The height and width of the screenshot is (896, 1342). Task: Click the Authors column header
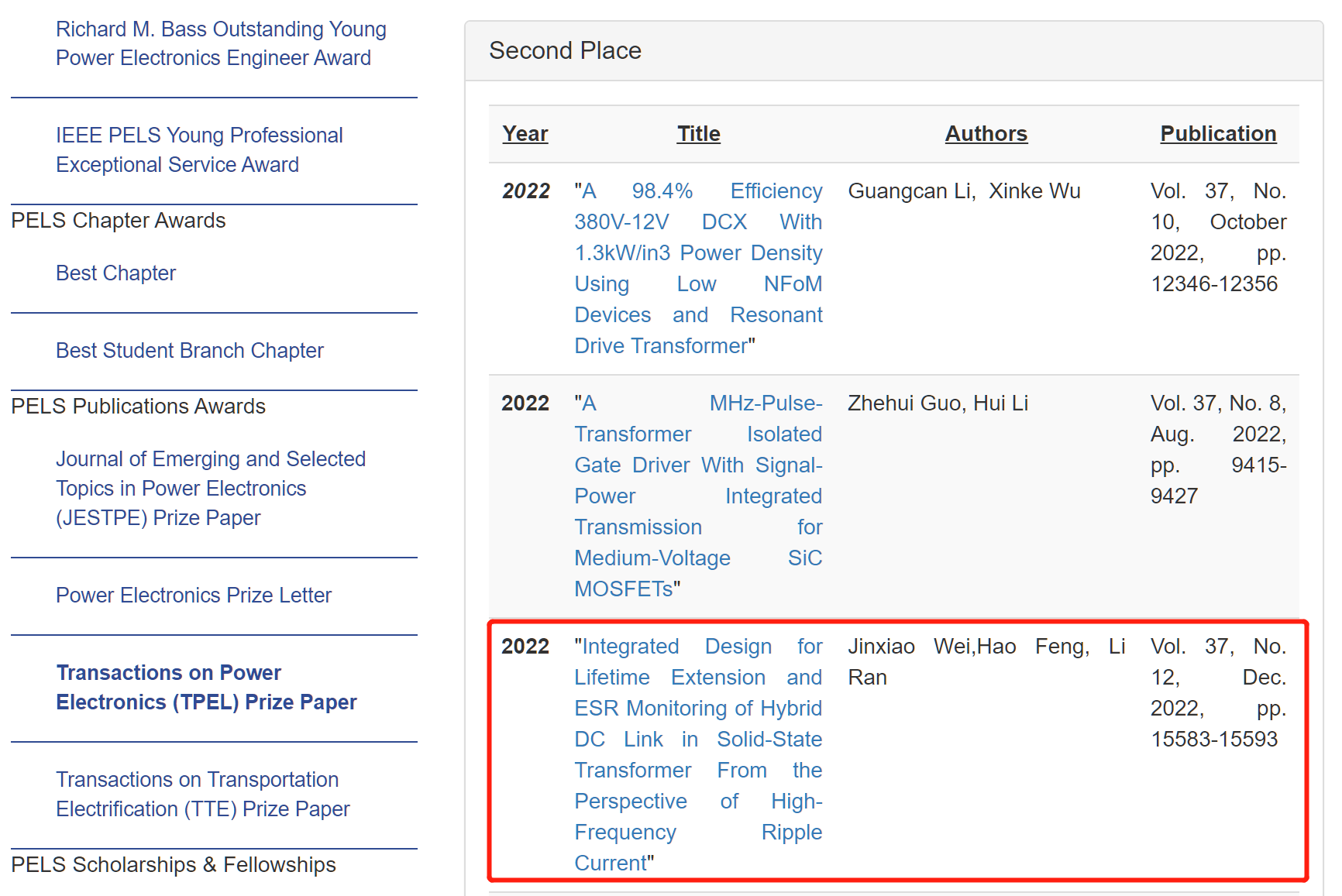pyautogui.click(x=986, y=134)
